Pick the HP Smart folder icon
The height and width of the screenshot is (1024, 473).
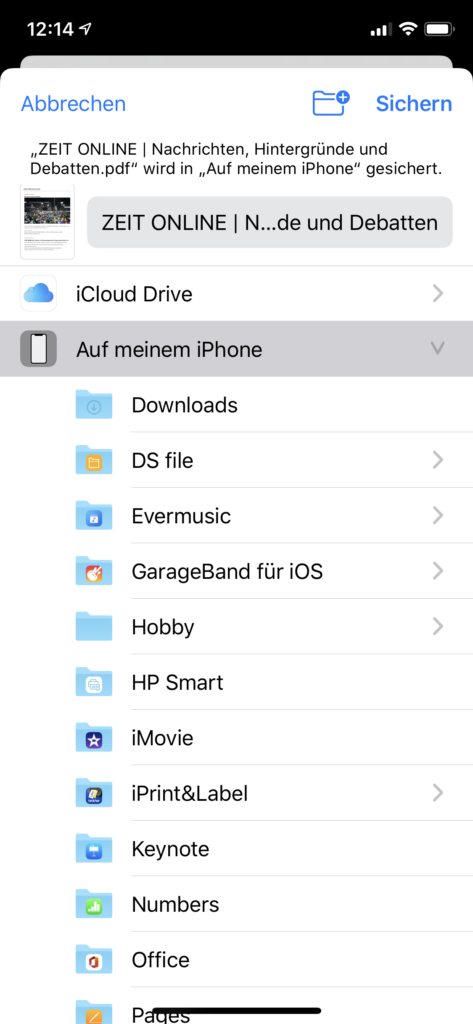[x=94, y=682]
